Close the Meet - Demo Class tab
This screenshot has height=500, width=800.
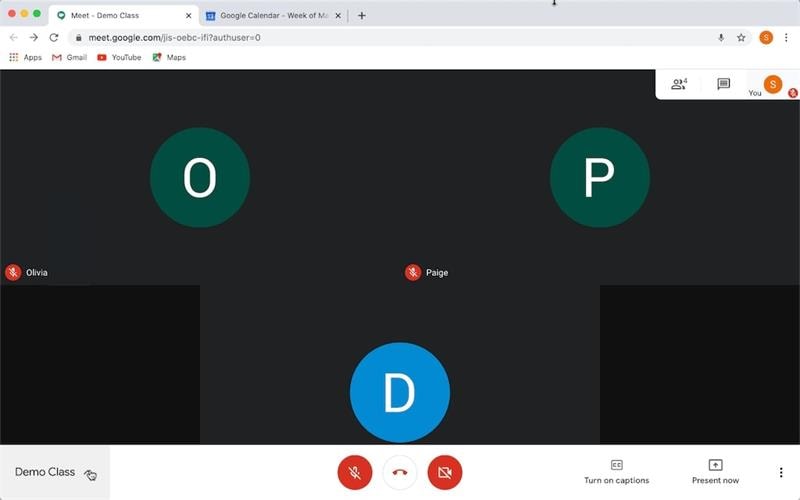[188, 15]
